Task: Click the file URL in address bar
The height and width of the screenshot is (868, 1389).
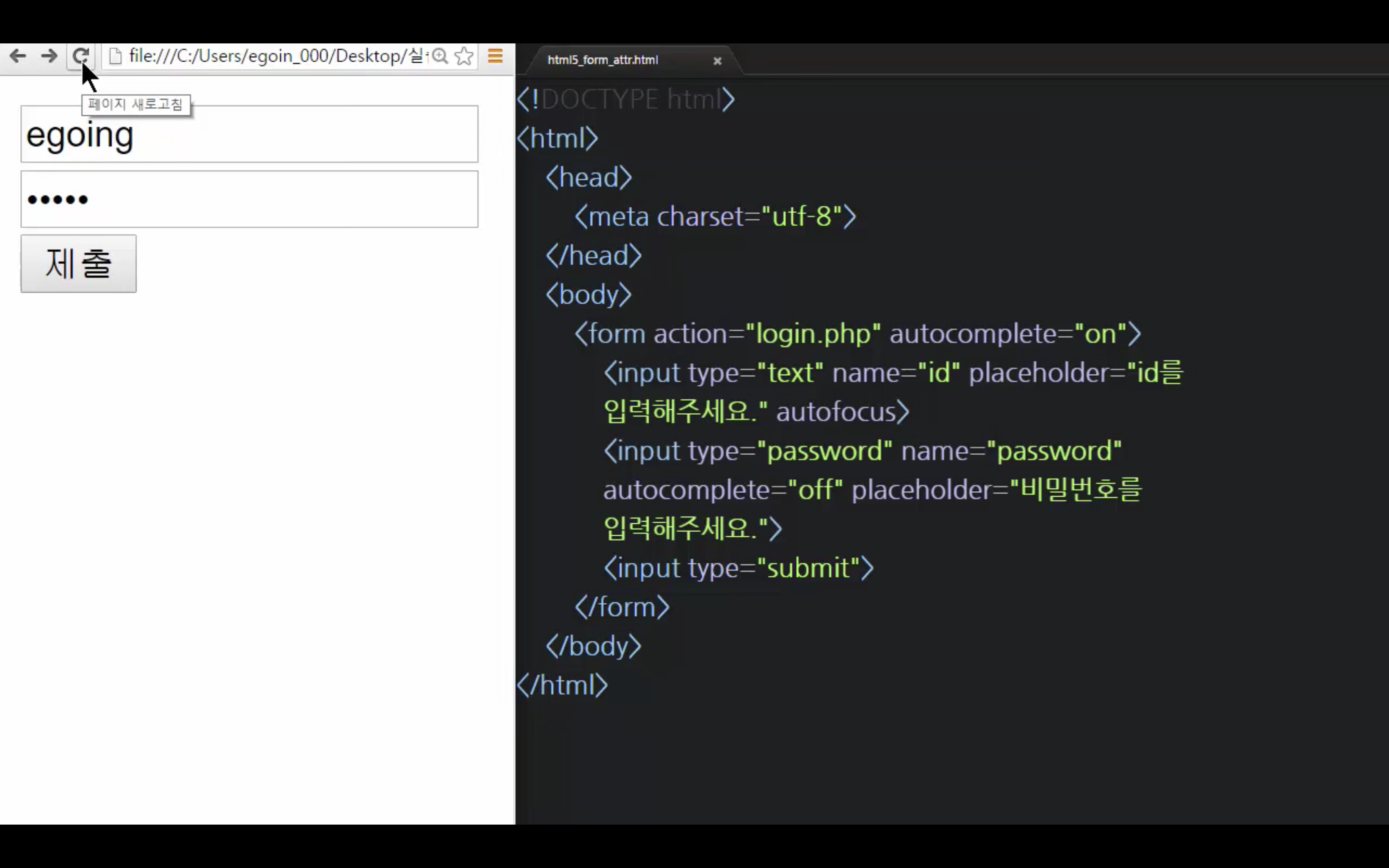Action: 275,56
